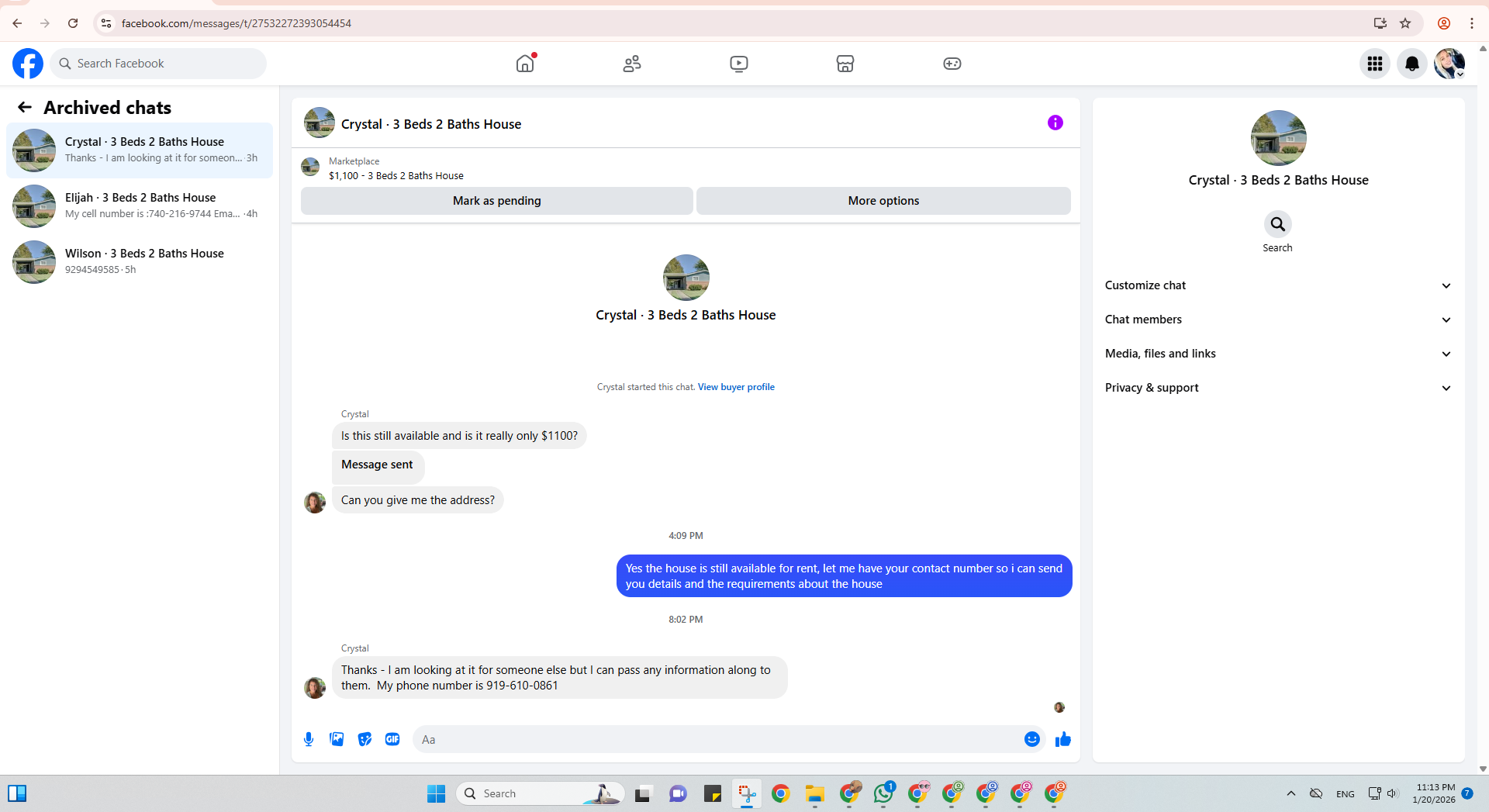Click More options button
This screenshot has height=812, width=1489.
tap(883, 201)
